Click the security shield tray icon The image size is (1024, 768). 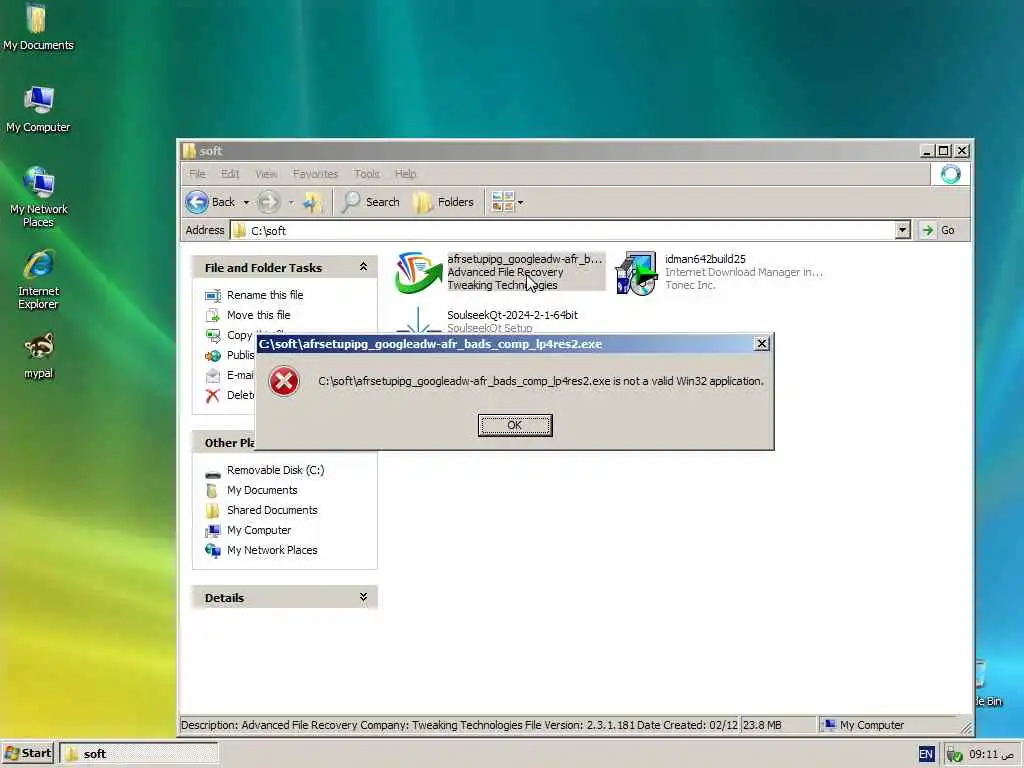point(954,755)
